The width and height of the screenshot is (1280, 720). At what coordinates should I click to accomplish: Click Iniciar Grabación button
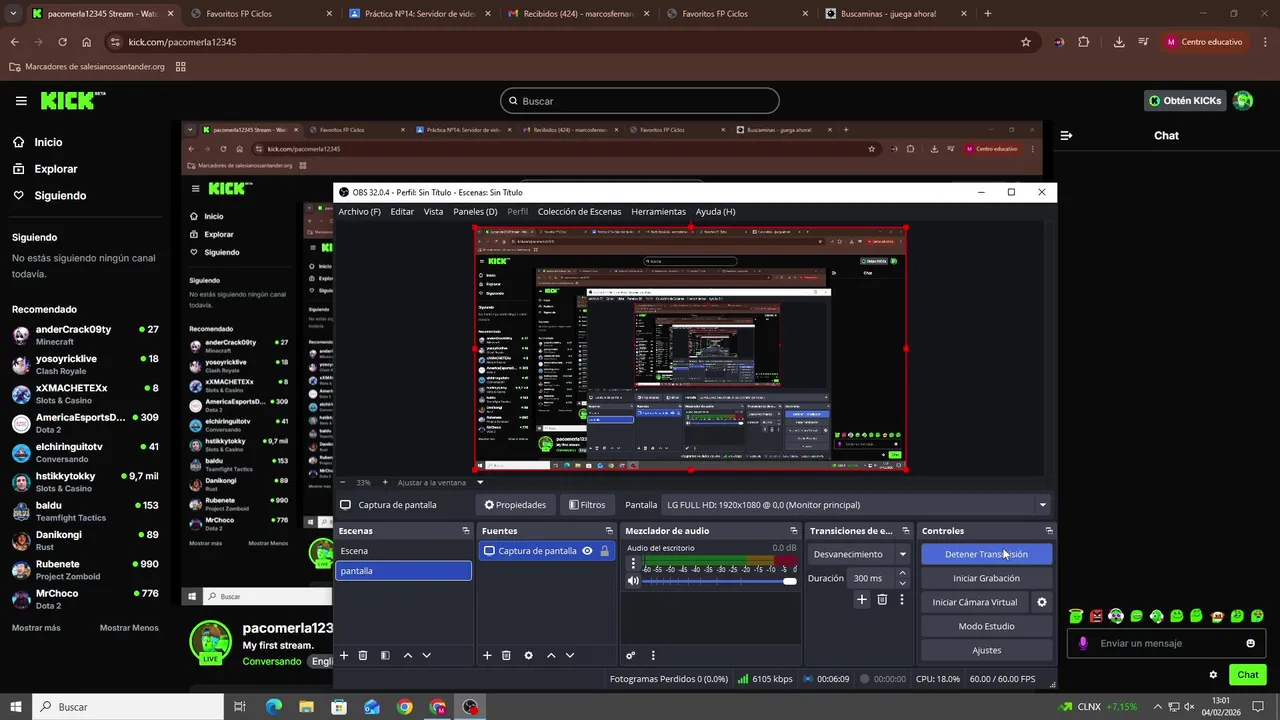click(x=986, y=578)
